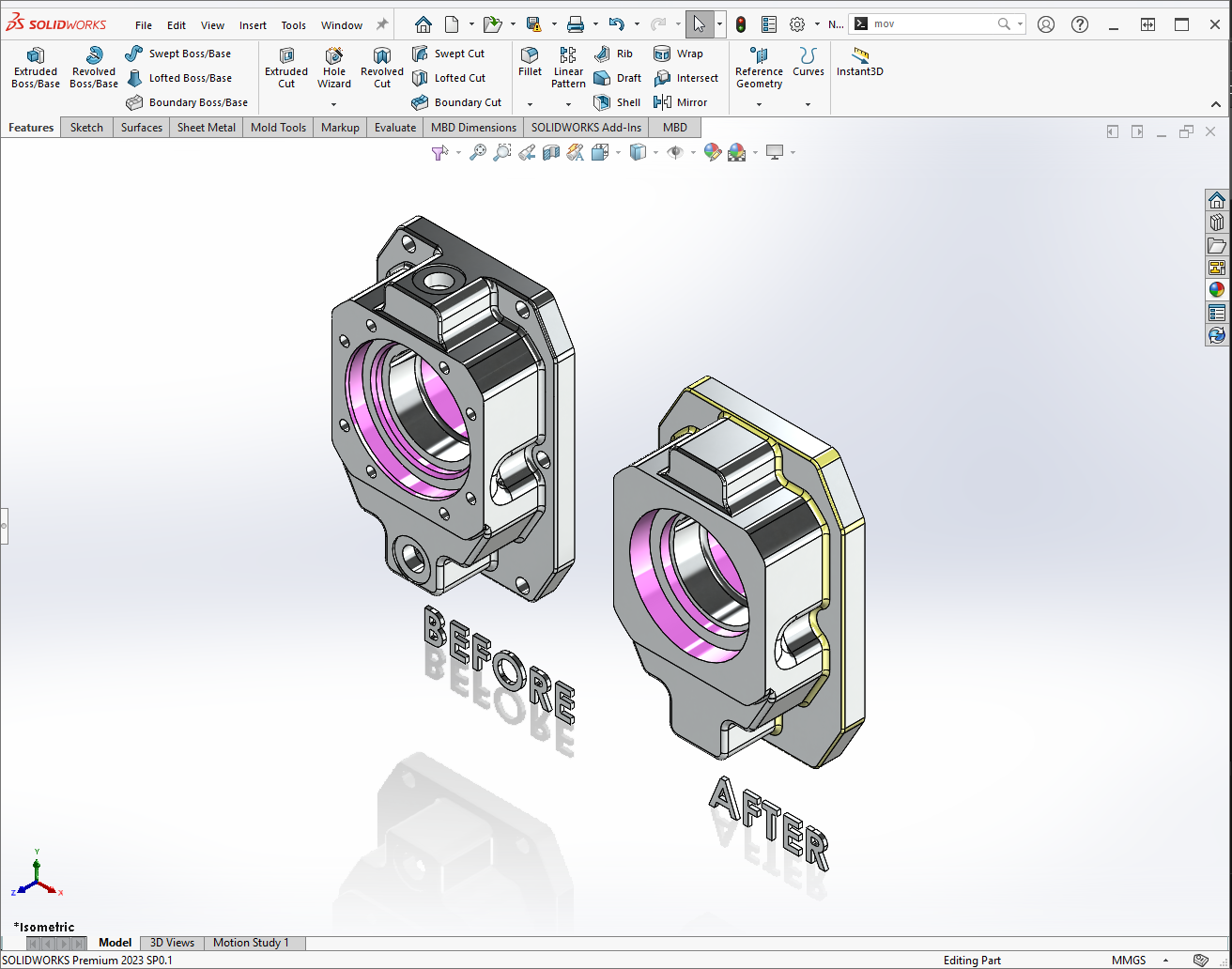Click Zoom to Fit icon
The height and width of the screenshot is (969, 1232).
pyautogui.click(x=478, y=152)
